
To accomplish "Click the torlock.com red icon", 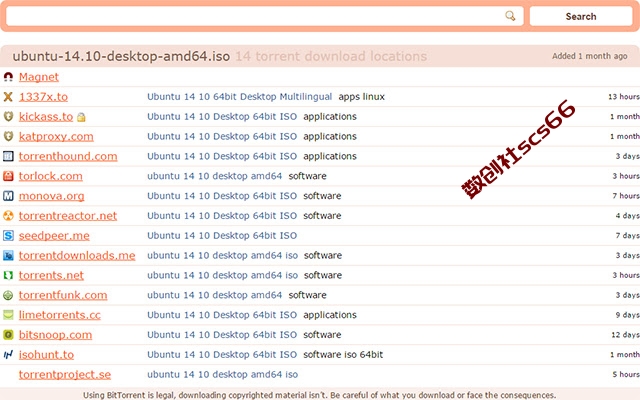I will (8, 176).
